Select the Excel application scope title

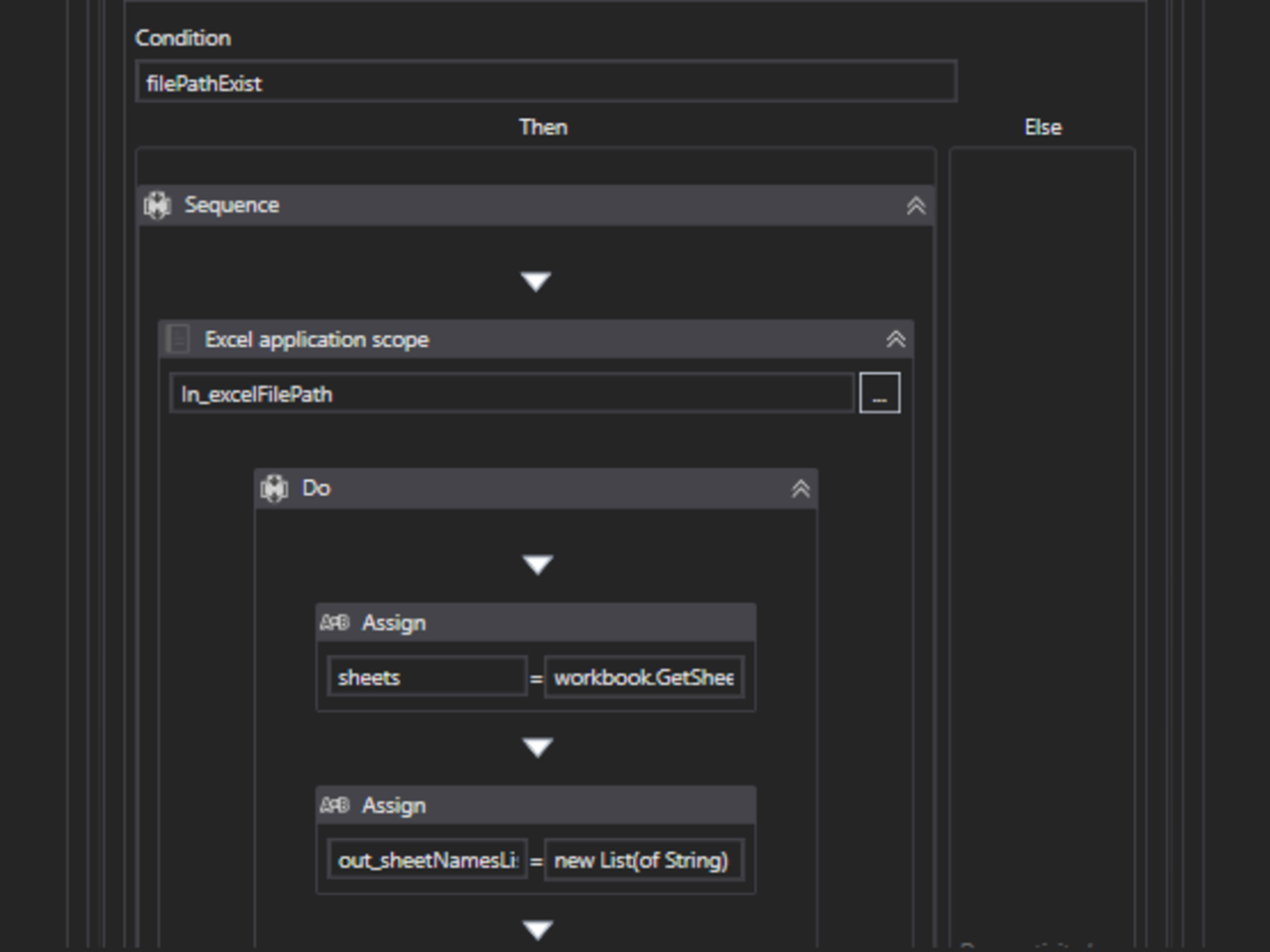[317, 339]
